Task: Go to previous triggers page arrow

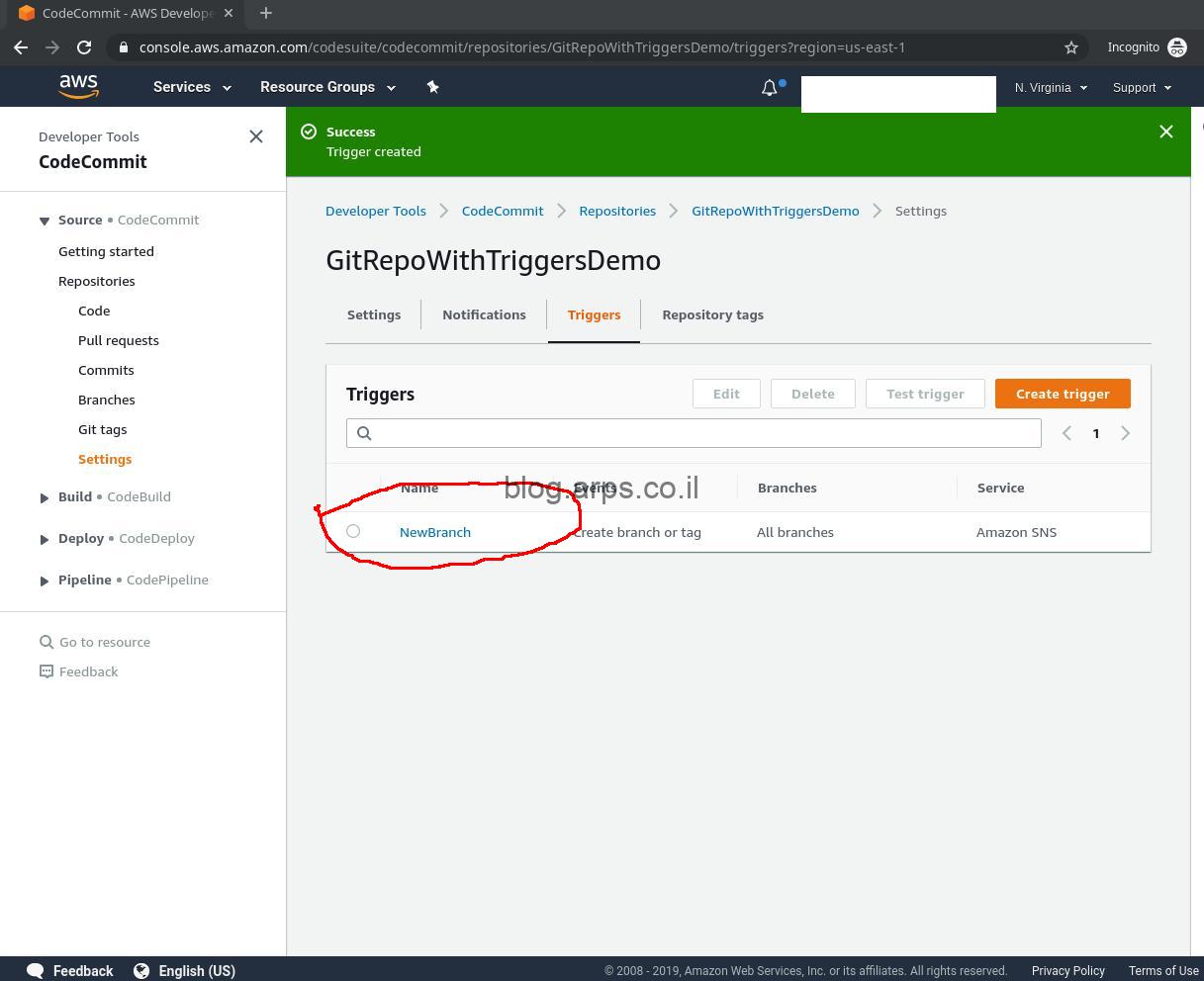Action: [1066, 433]
